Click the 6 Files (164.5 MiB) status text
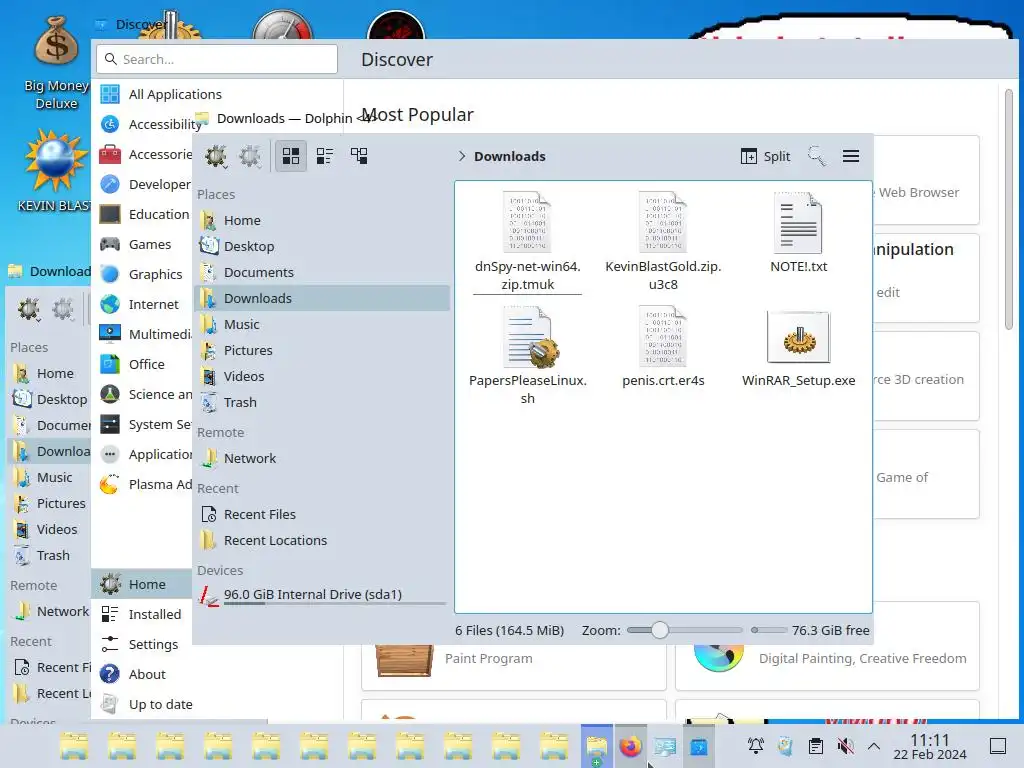The width and height of the screenshot is (1024, 768). [509, 630]
